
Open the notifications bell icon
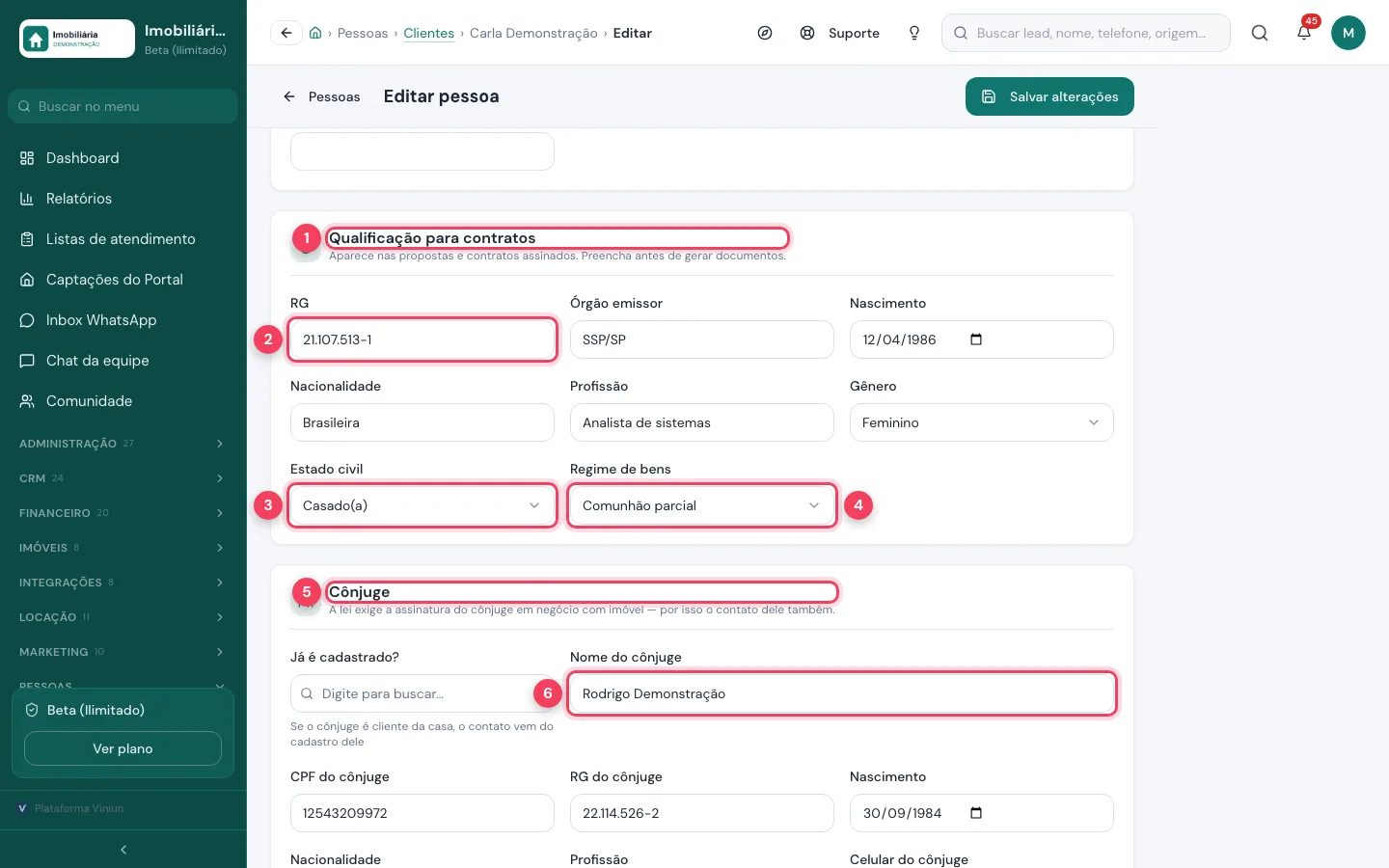click(1304, 33)
